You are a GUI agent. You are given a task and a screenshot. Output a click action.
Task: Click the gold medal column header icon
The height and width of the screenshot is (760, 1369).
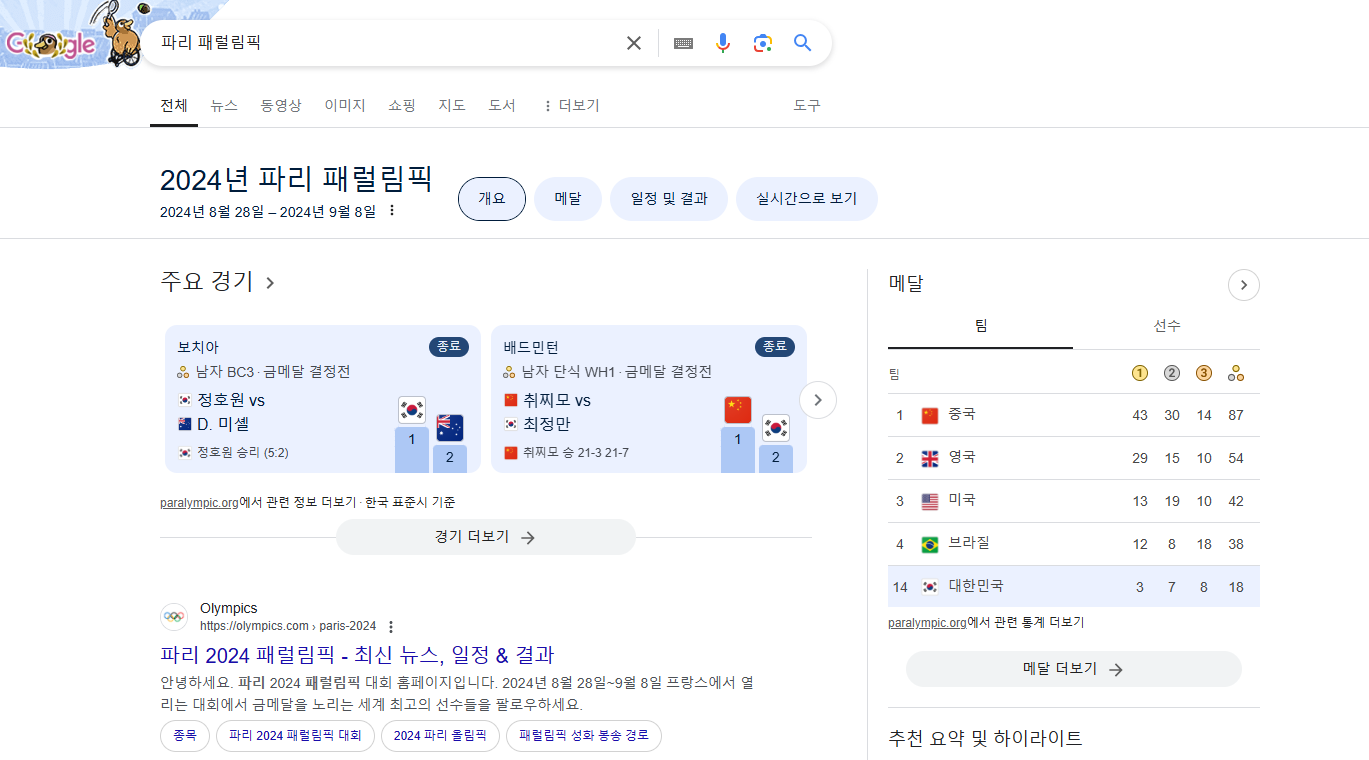(1140, 373)
